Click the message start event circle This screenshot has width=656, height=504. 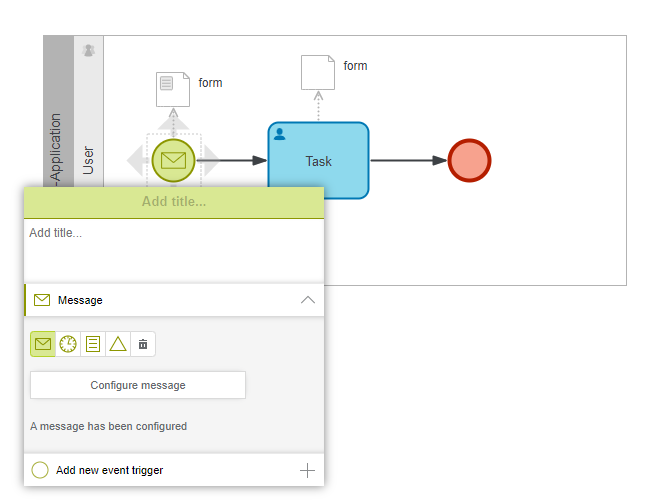pyautogui.click(x=173, y=160)
